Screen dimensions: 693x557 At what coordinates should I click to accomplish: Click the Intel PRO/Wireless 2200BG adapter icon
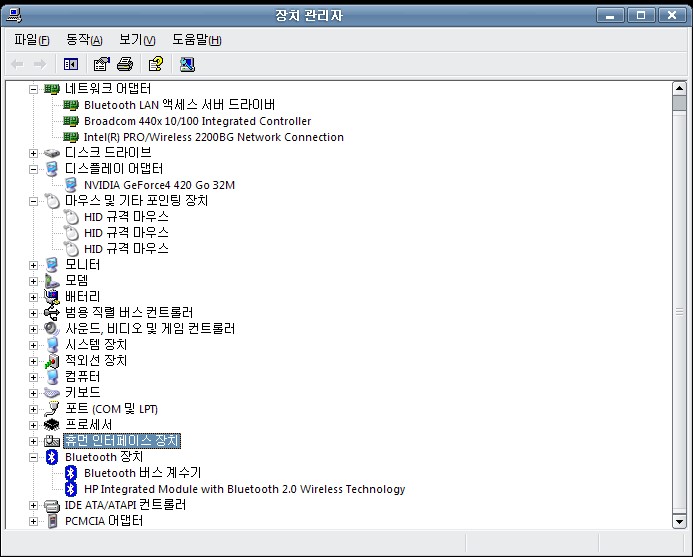pyautogui.click(x=71, y=137)
